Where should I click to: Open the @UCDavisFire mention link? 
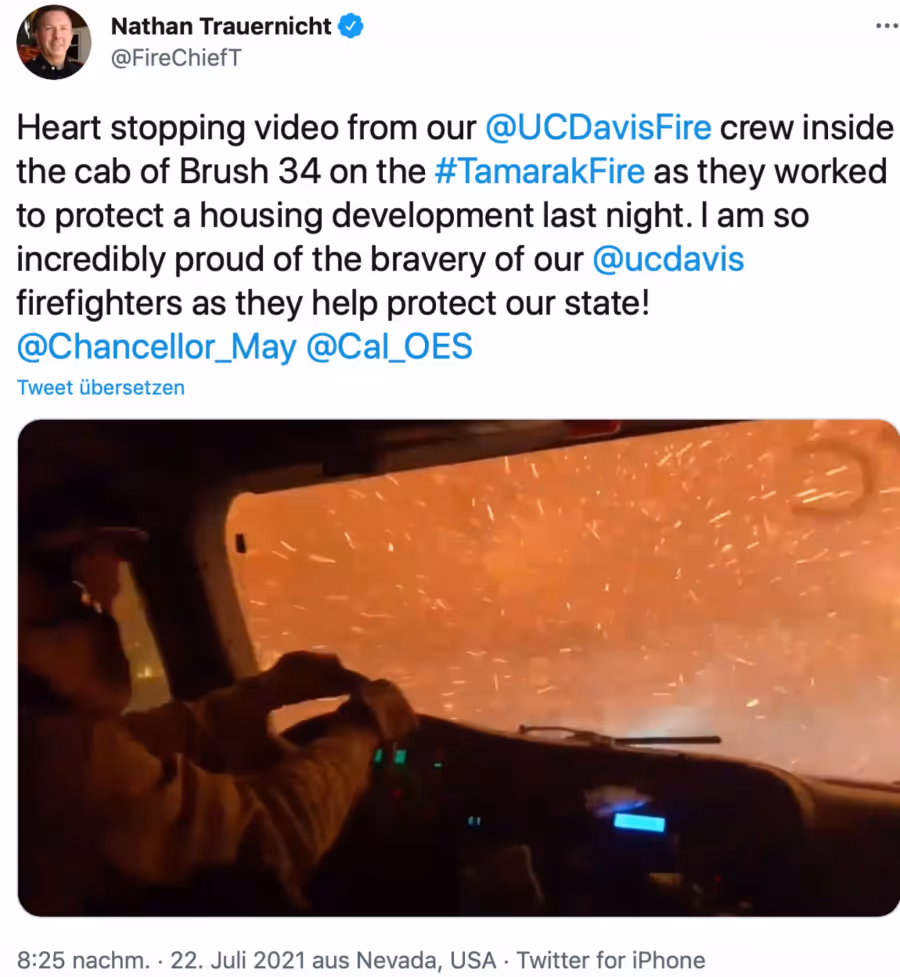coord(598,128)
